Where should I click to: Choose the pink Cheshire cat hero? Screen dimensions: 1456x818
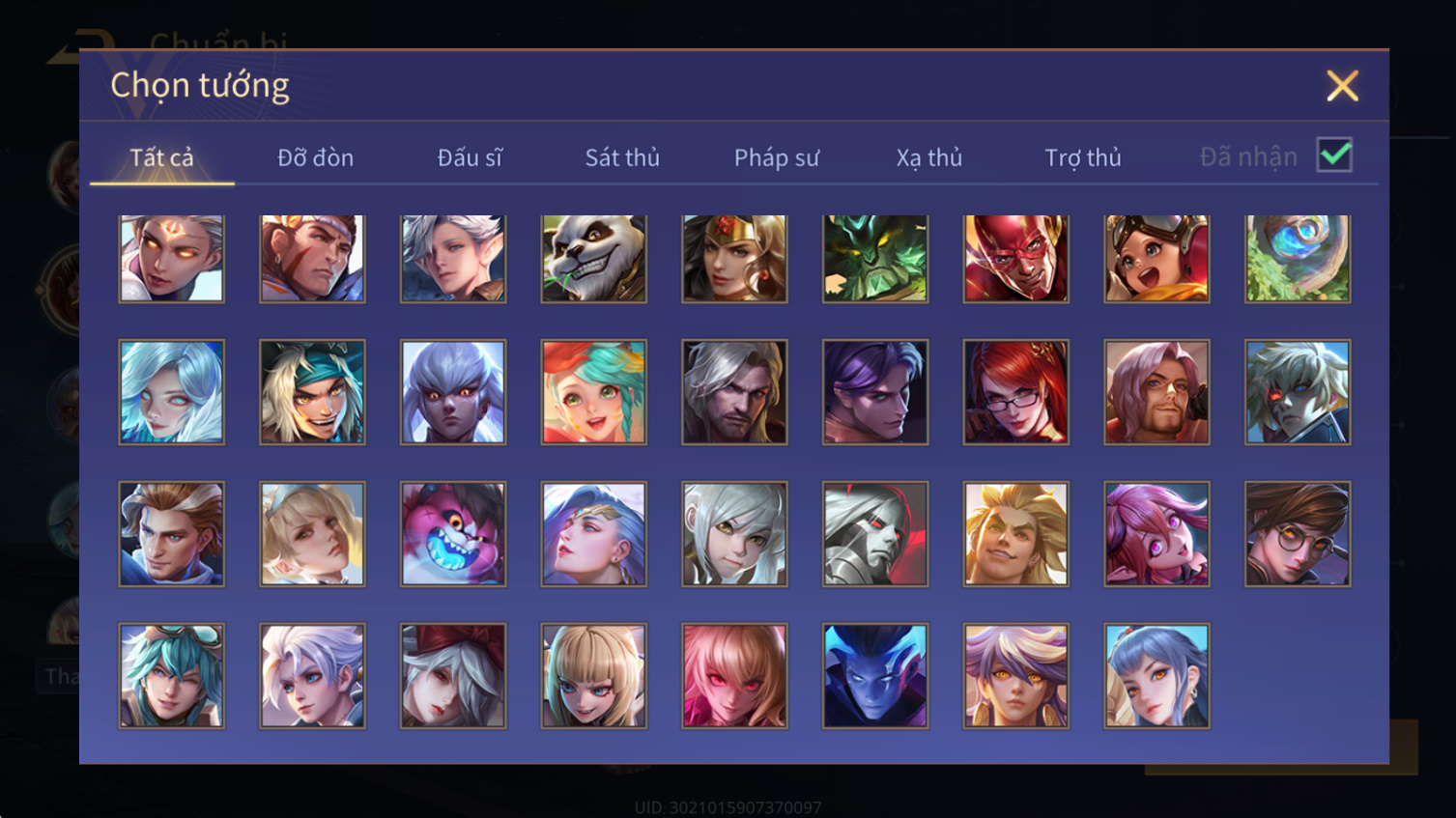[453, 534]
